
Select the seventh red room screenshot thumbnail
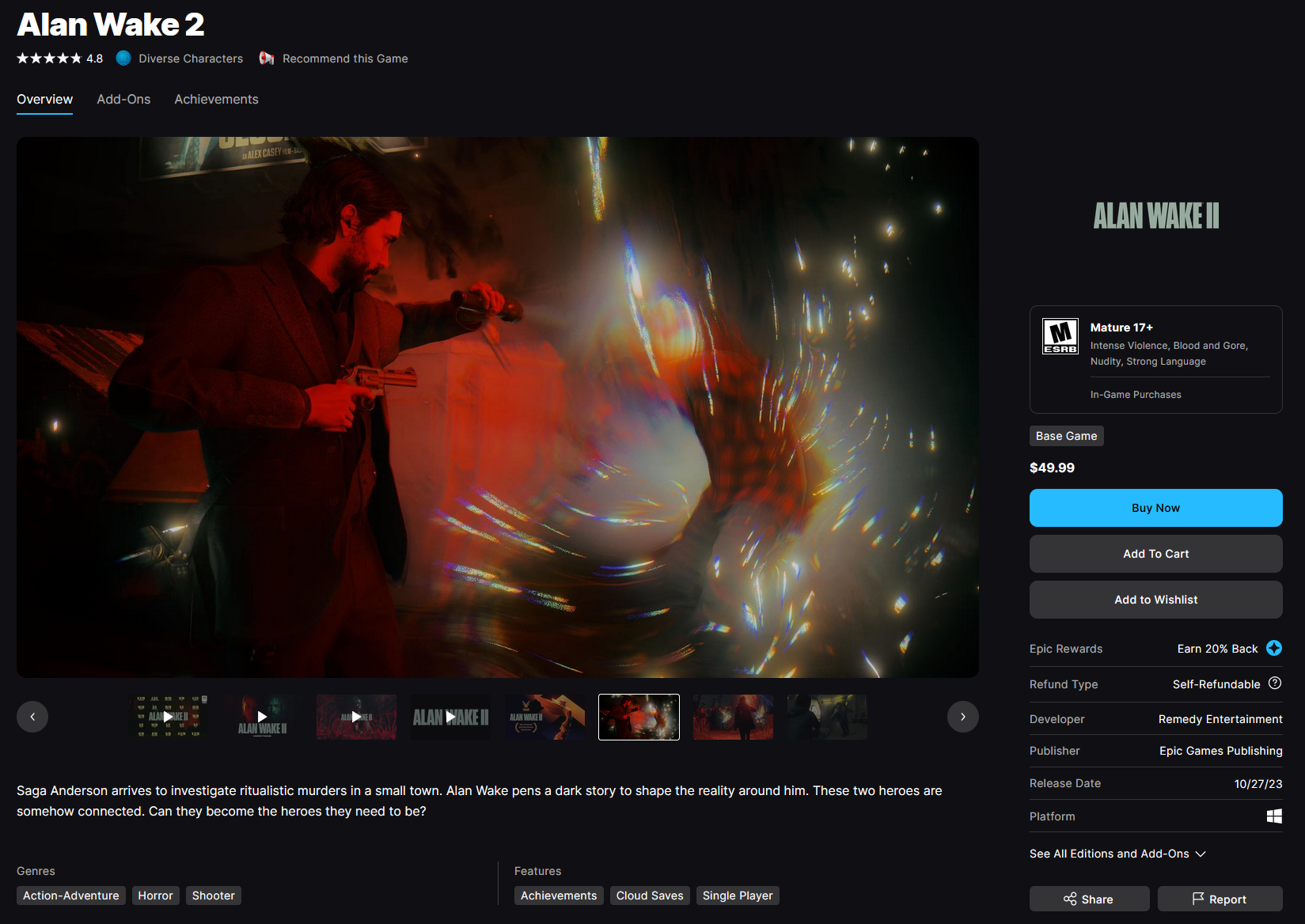pyautogui.click(x=733, y=717)
